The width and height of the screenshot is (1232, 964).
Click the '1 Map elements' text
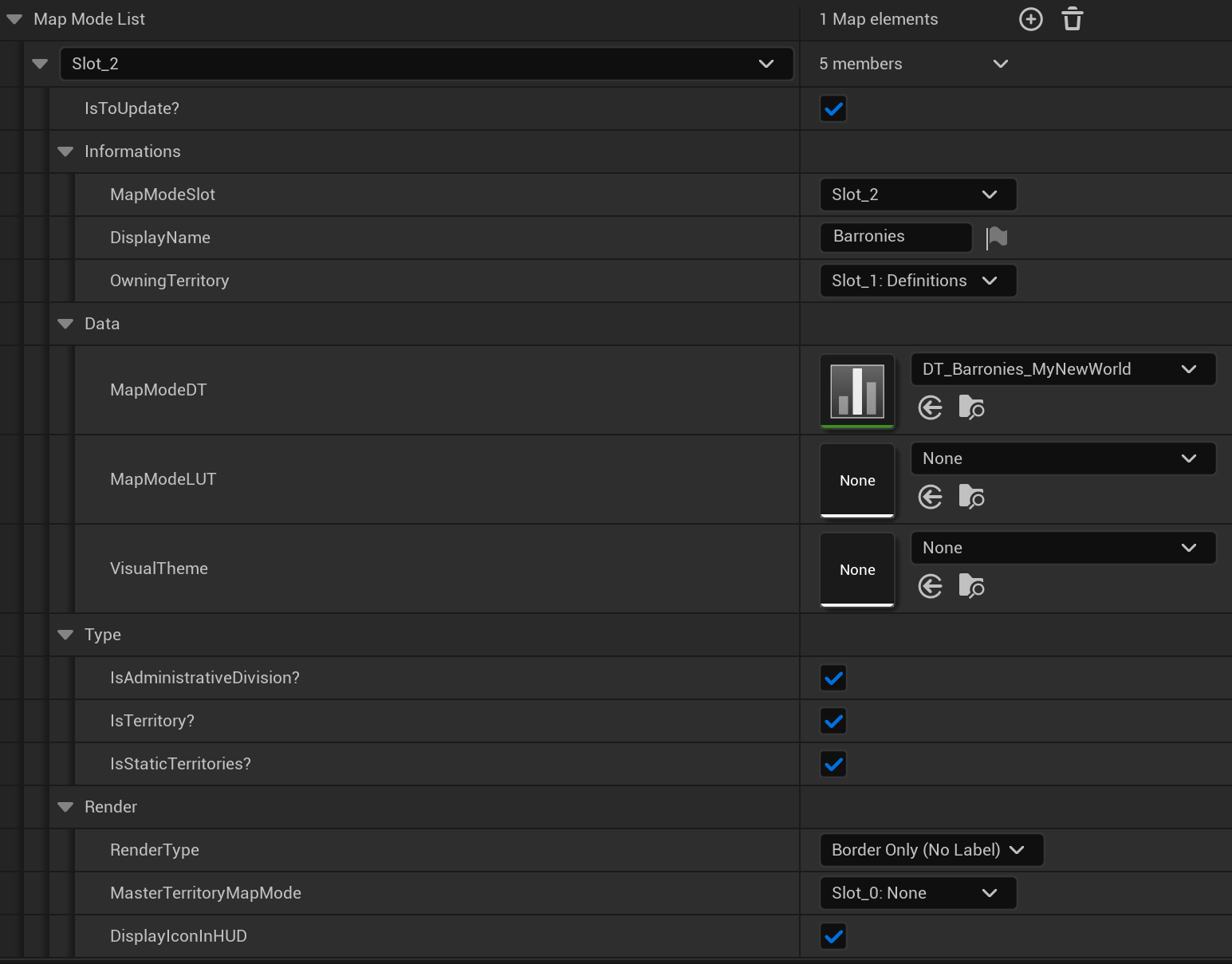pos(879,19)
